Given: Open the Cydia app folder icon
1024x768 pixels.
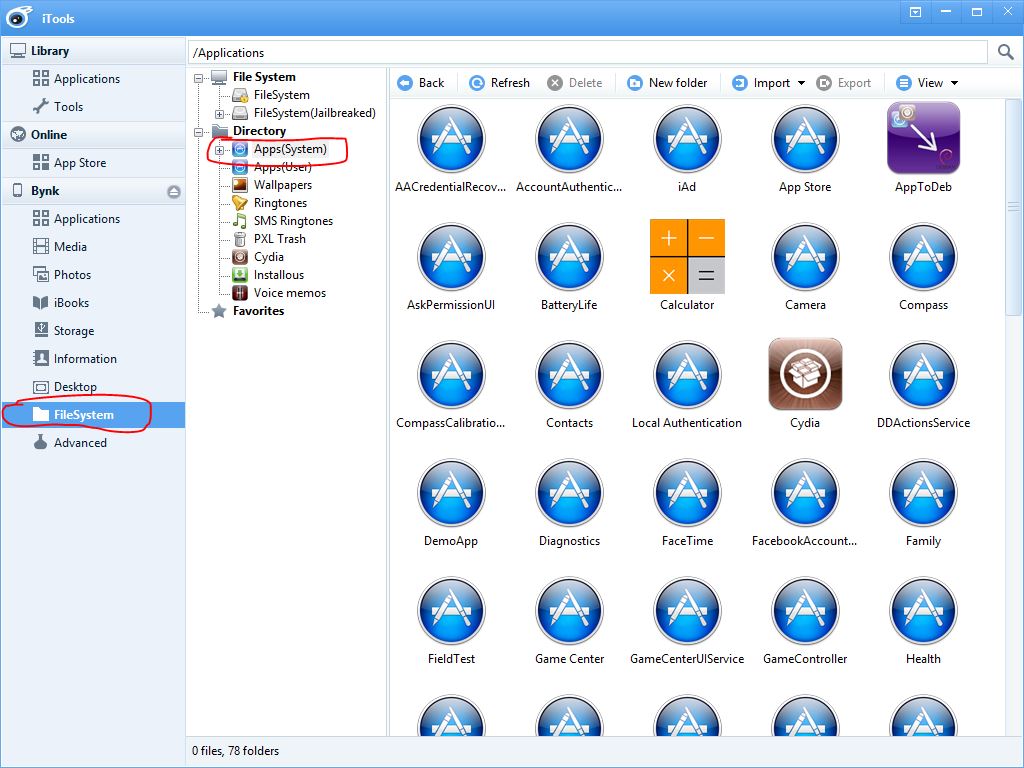Looking at the screenshot, I should [805, 374].
